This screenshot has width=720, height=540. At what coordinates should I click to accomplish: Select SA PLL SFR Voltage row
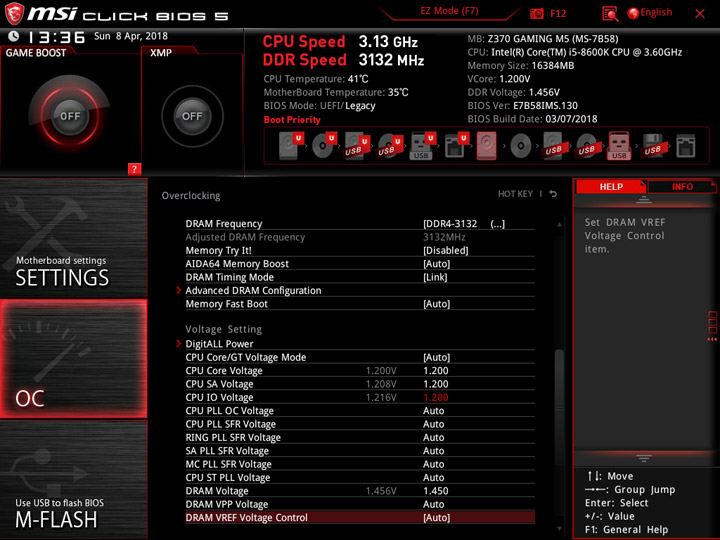point(360,450)
